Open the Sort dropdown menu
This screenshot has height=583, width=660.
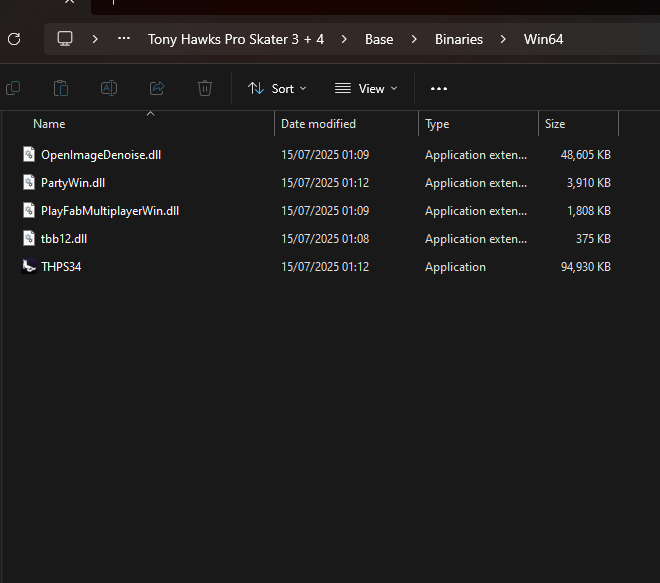click(277, 88)
